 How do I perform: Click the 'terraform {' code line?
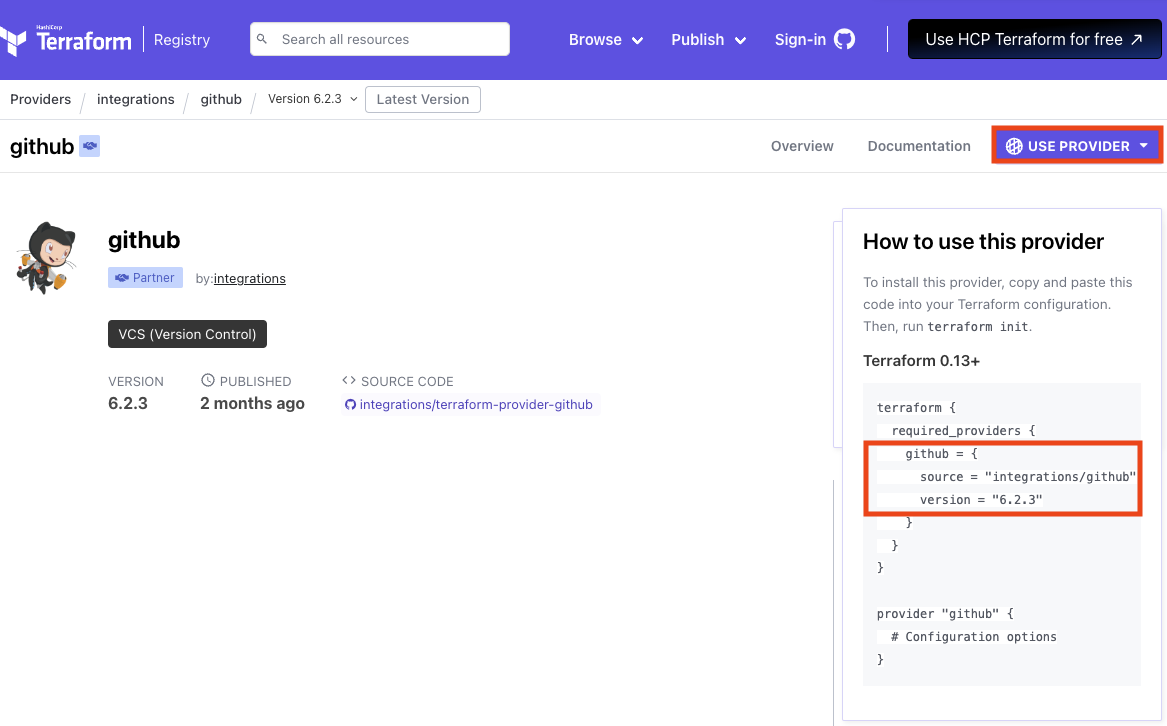[x=916, y=407]
